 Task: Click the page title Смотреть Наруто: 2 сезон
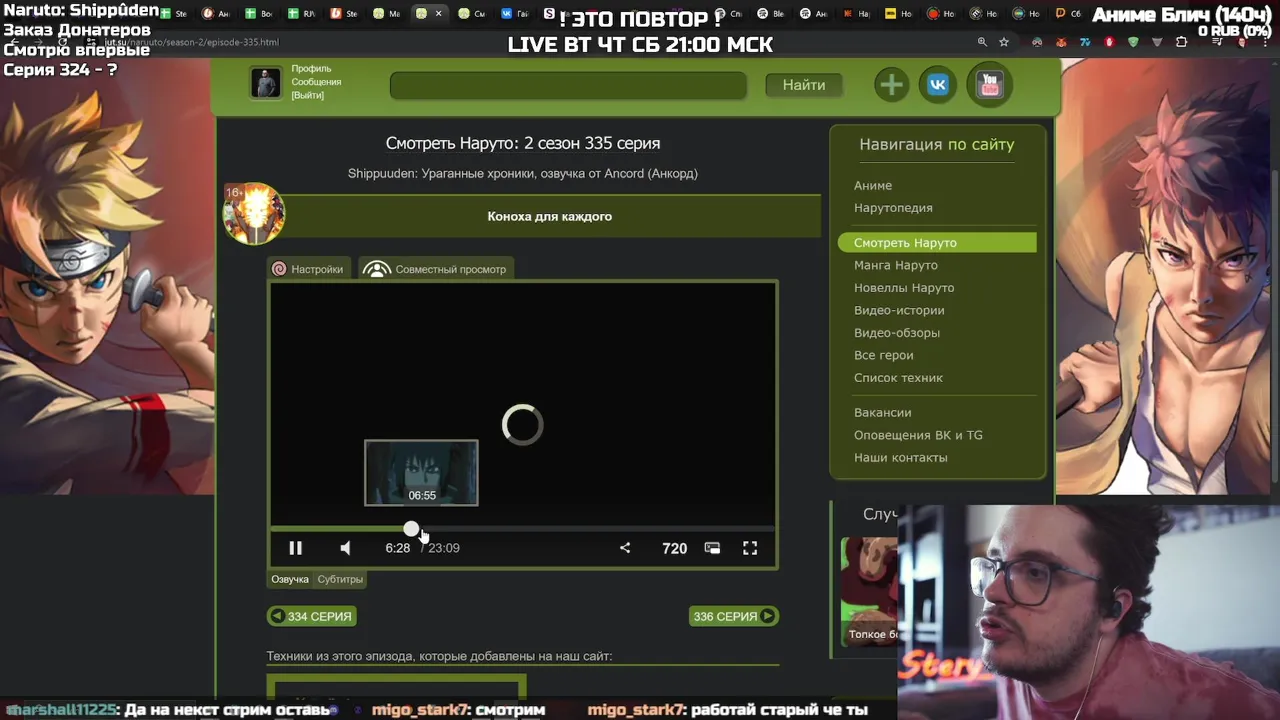(x=523, y=143)
